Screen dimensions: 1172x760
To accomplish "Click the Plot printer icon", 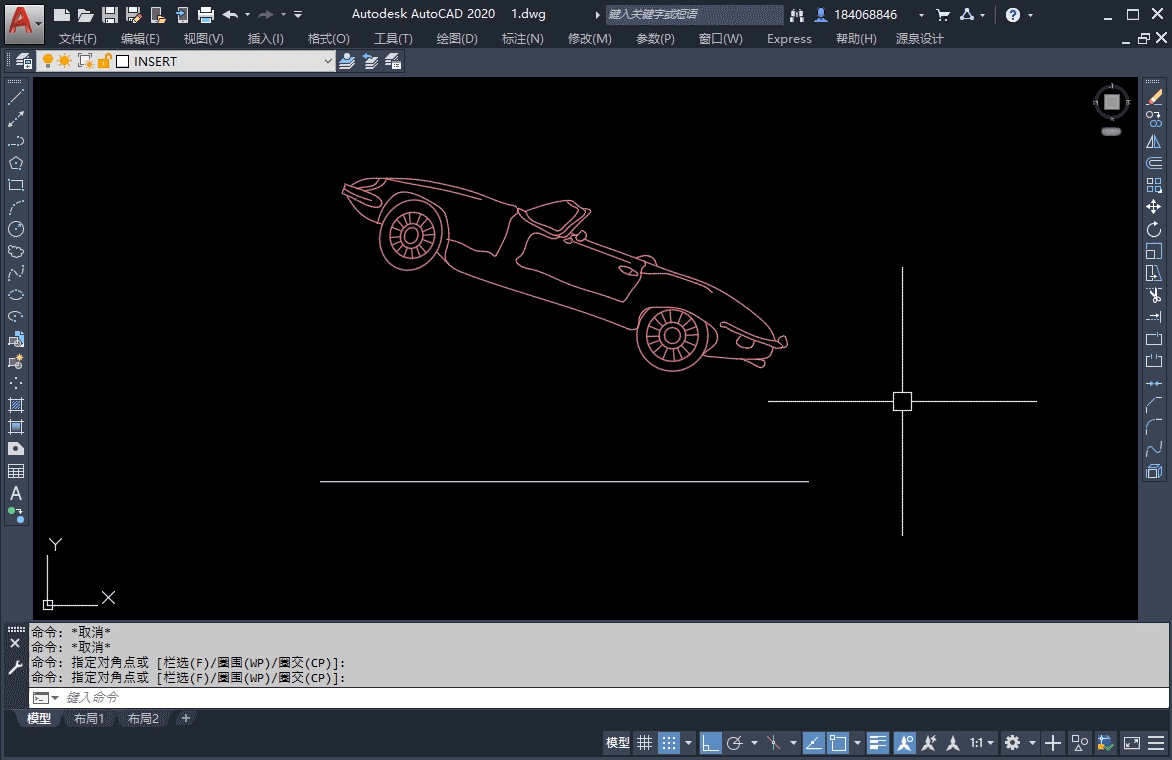I will pos(206,15).
